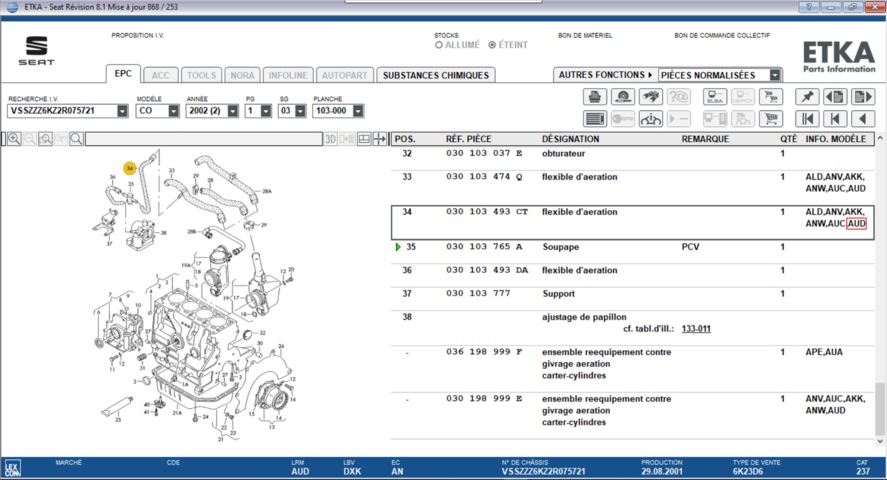Click the plain left arrow icon
Image resolution: width=887 pixels, height=480 pixels.
coord(863,119)
